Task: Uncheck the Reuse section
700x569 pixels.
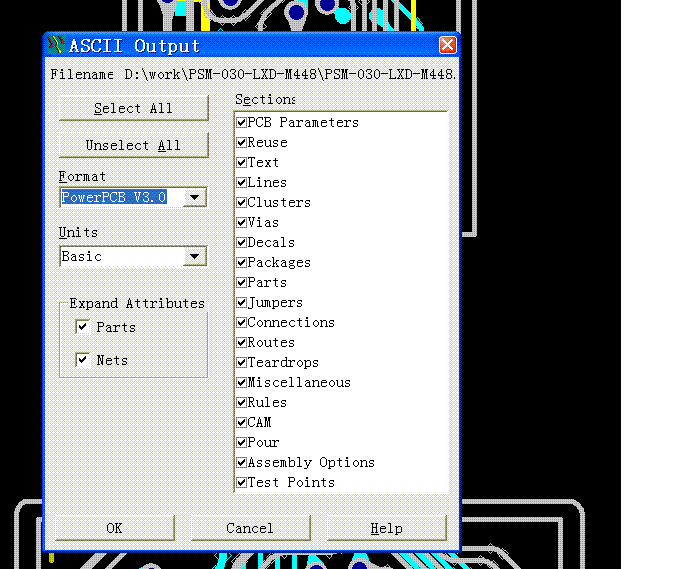Action: point(242,142)
